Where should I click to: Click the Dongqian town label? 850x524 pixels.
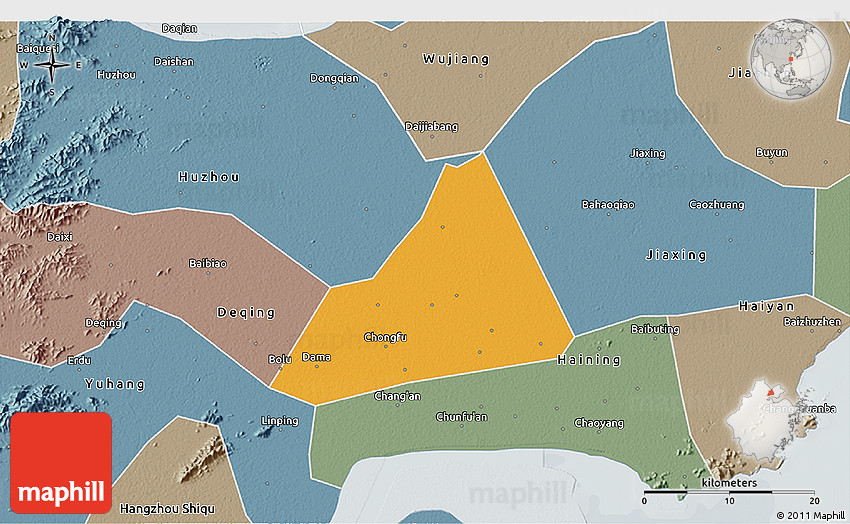[334, 78]
